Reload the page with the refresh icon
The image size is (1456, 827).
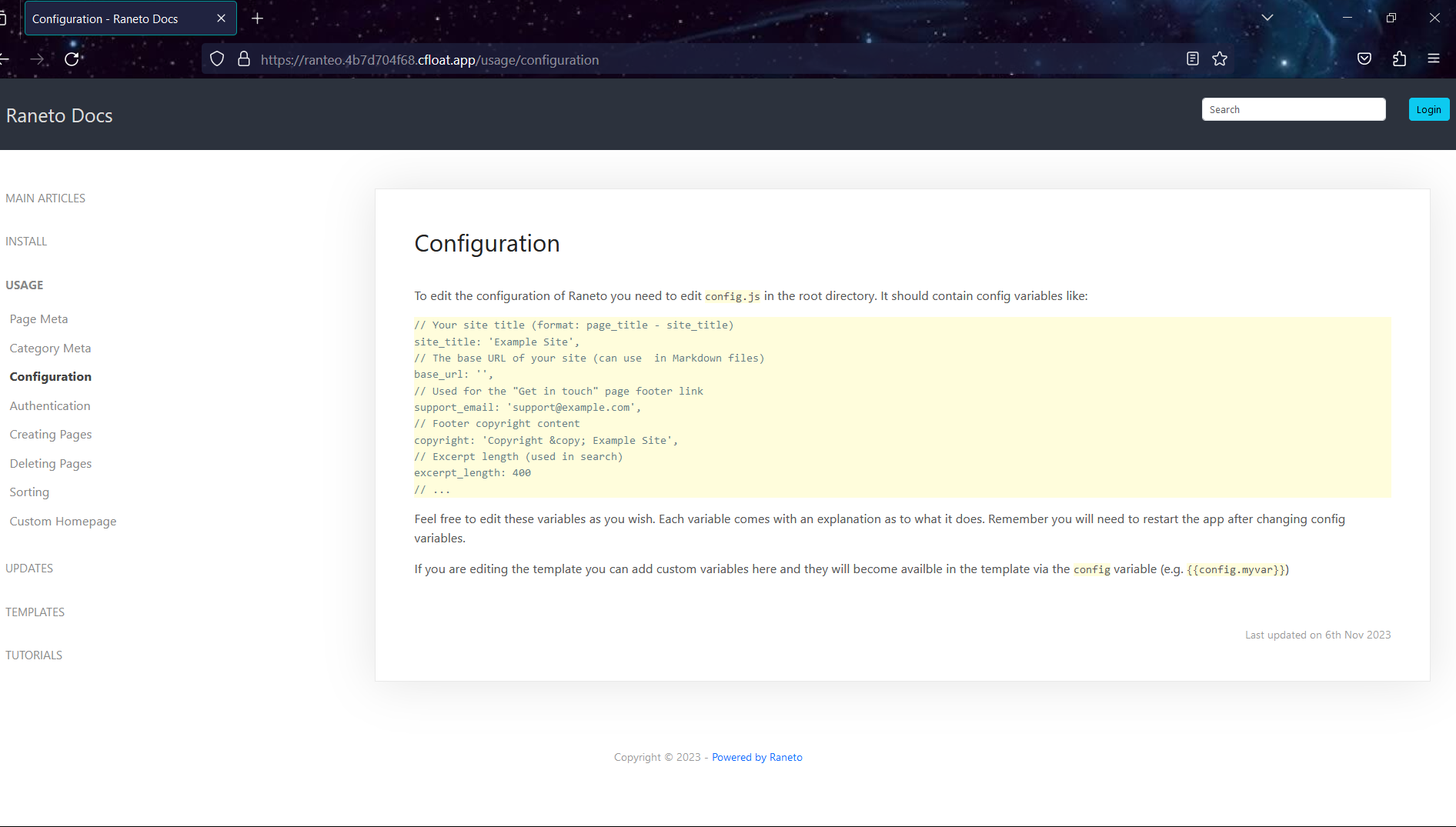pyautogui.click(x=72, y=59)
